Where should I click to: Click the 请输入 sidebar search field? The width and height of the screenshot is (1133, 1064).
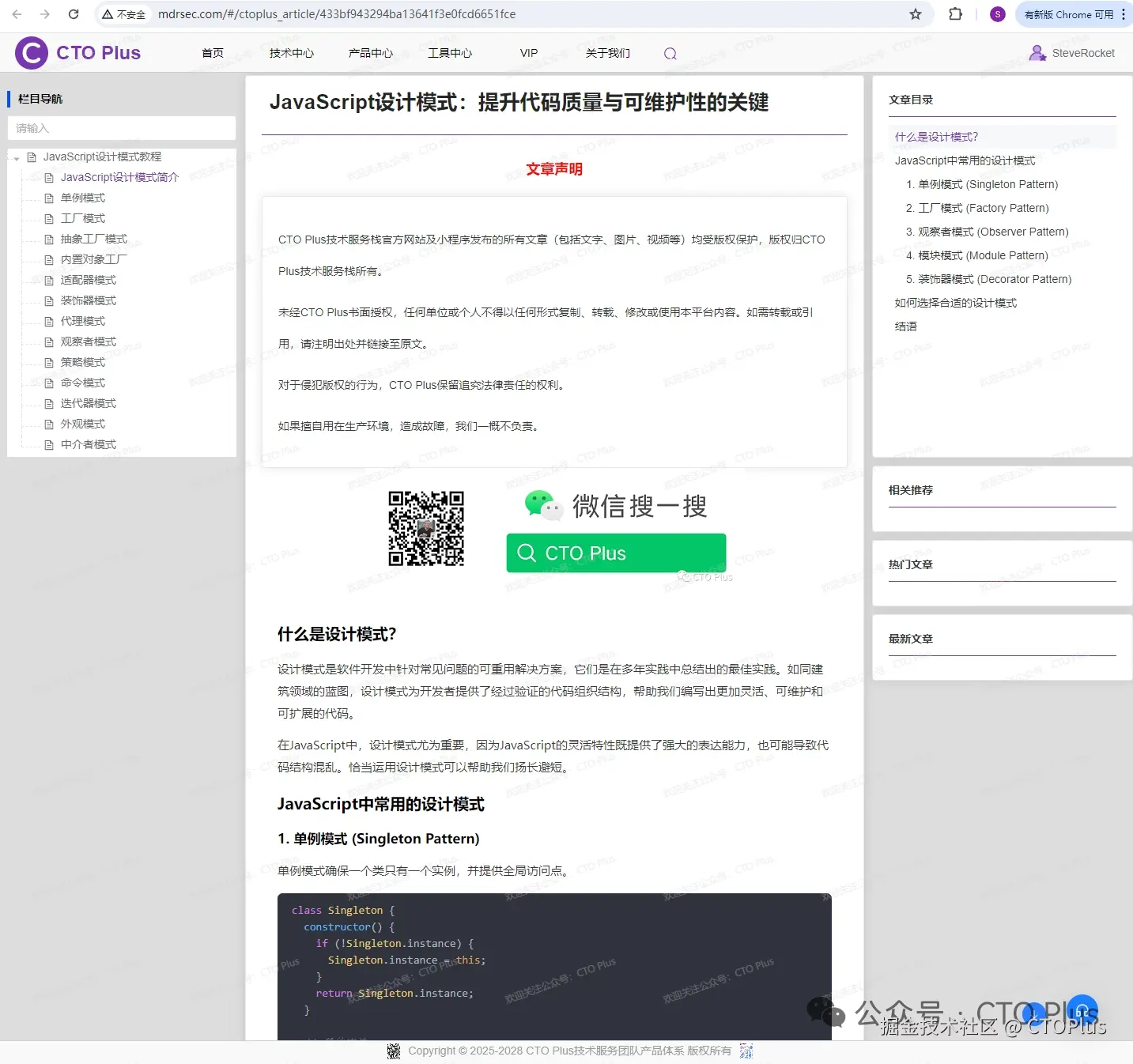click(121, 127)
